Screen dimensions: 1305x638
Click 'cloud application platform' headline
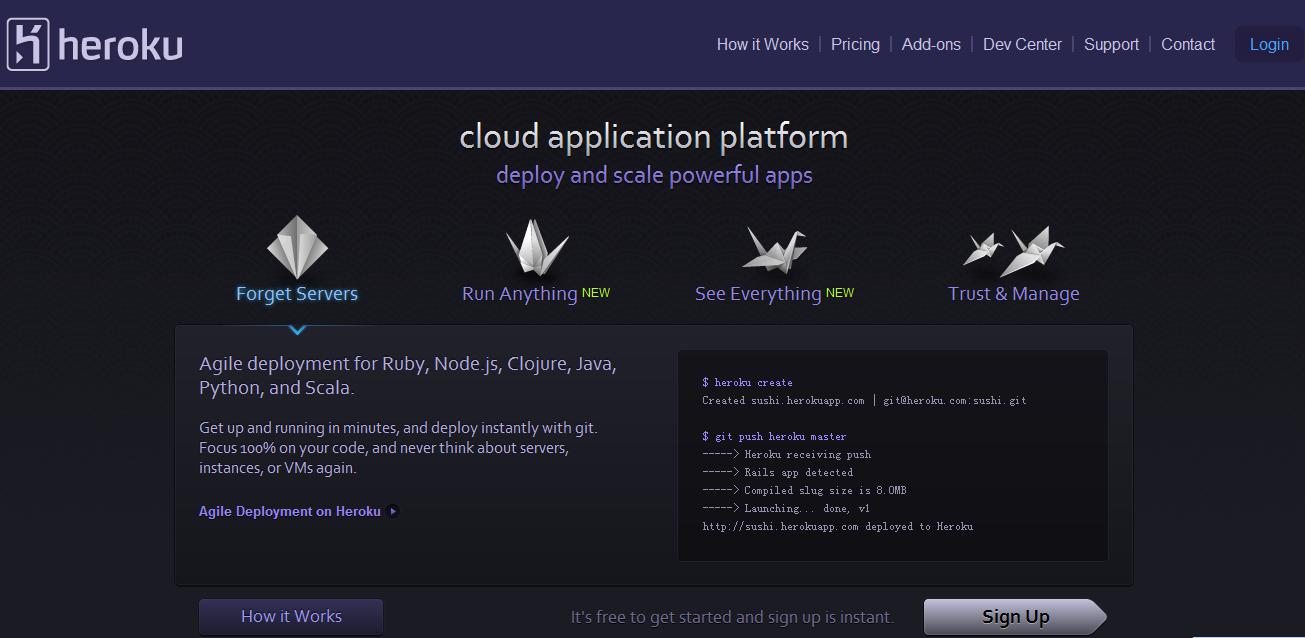[x=653, y=136]
